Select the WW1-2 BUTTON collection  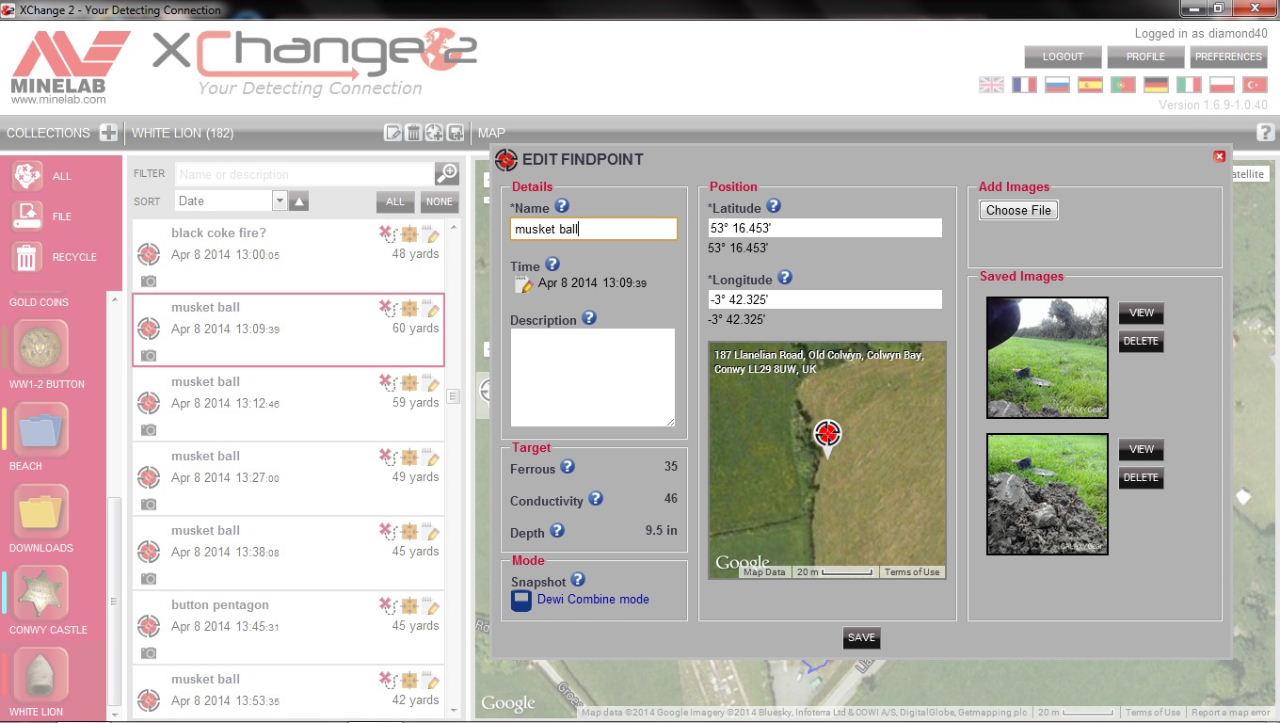pyautogui.click(x=41, y=347)
